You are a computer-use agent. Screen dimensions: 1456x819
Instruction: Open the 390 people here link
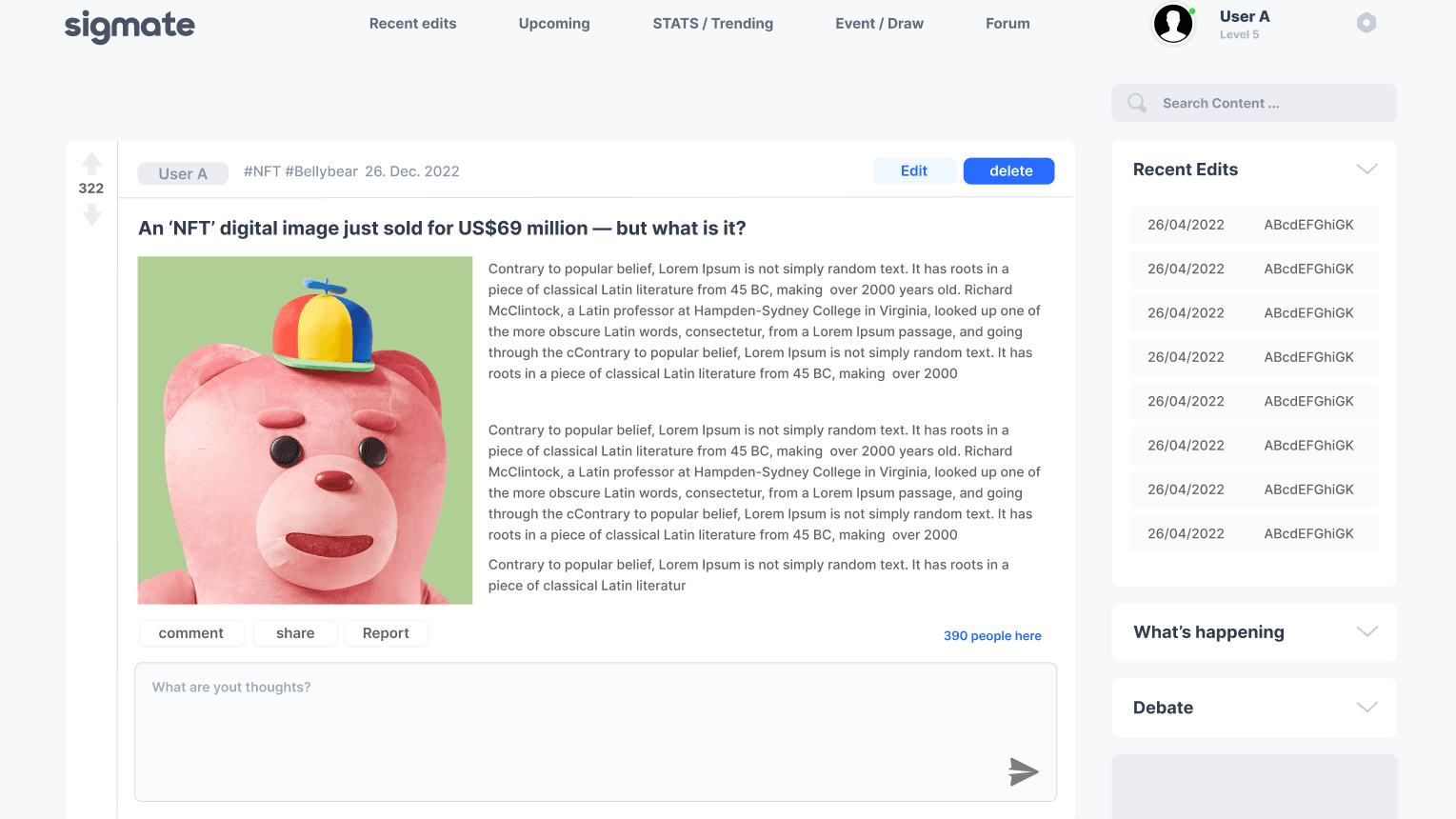click(x=992, y=636)
